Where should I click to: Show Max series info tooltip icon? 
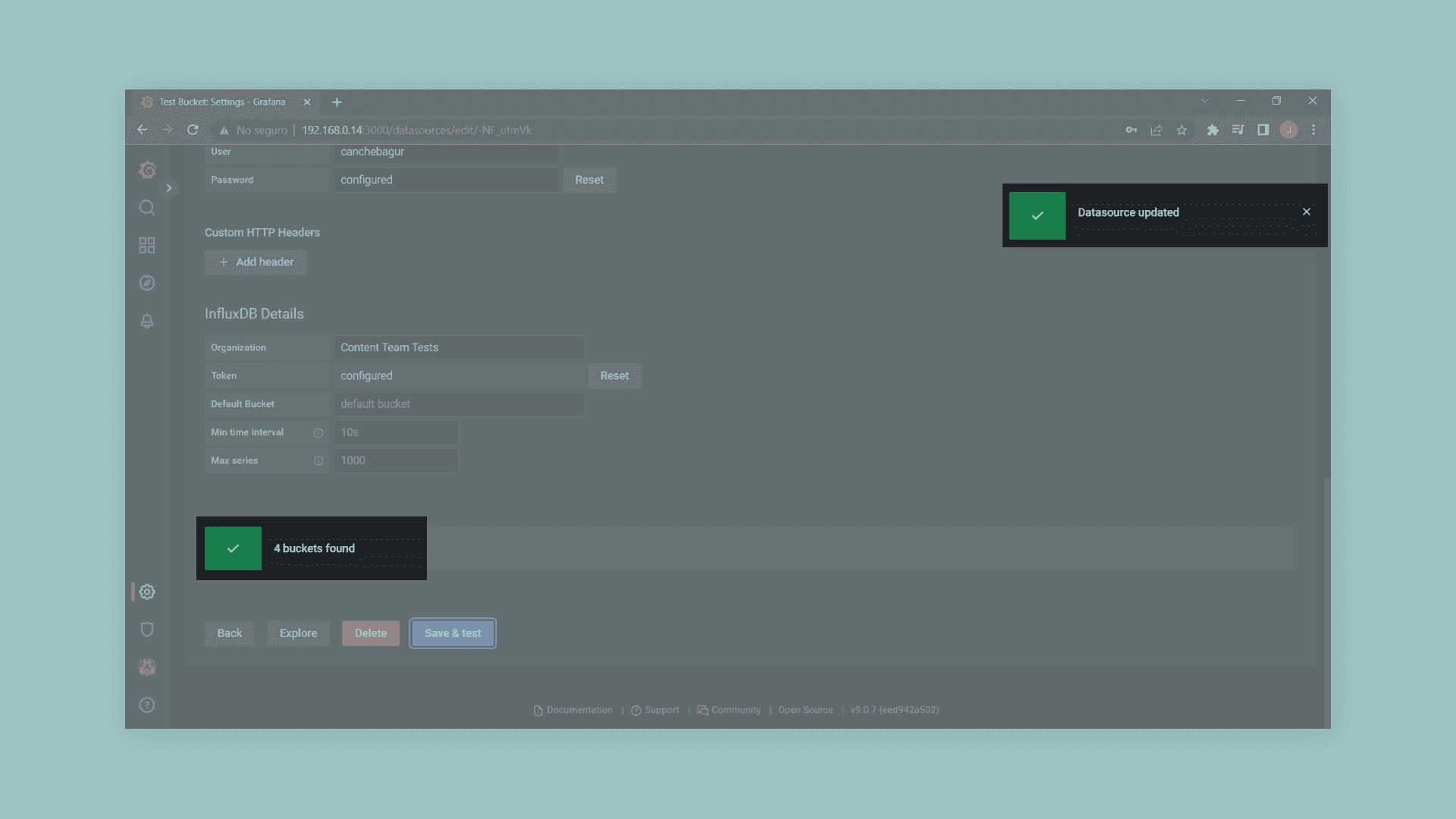tap(318, 460)
